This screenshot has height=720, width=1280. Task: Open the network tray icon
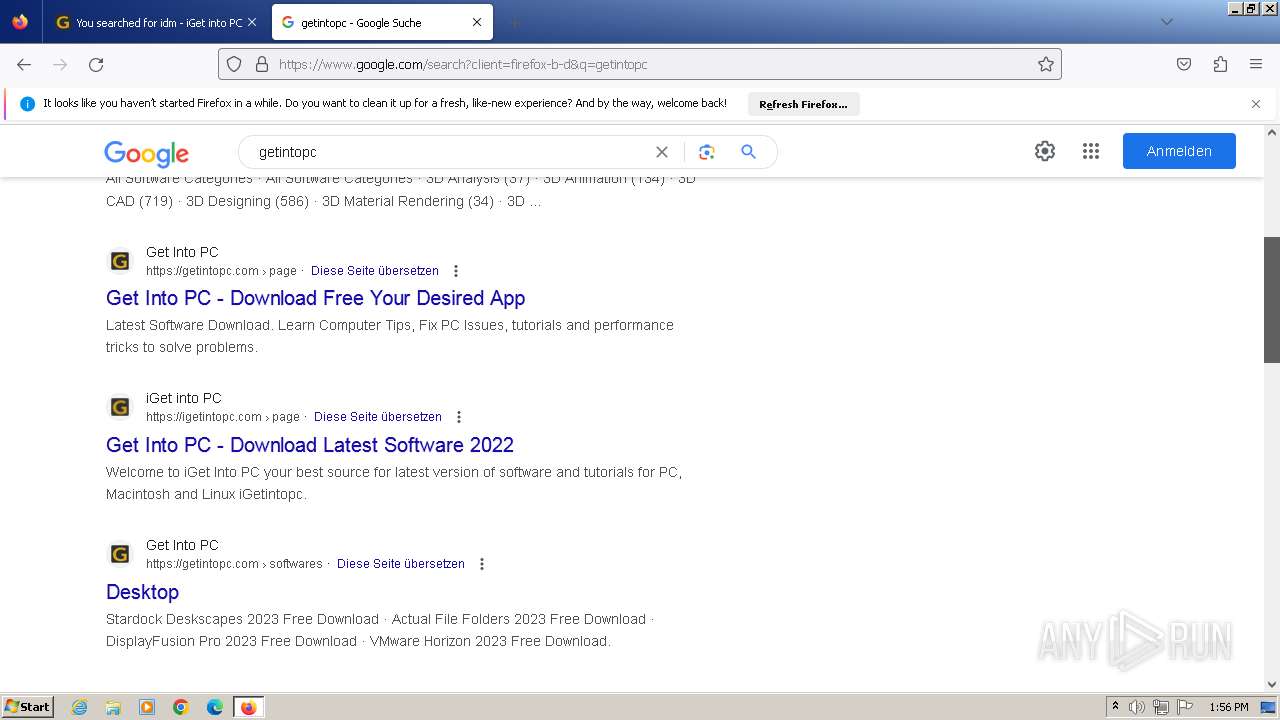pyautogui.click(x=1160, y=707)
